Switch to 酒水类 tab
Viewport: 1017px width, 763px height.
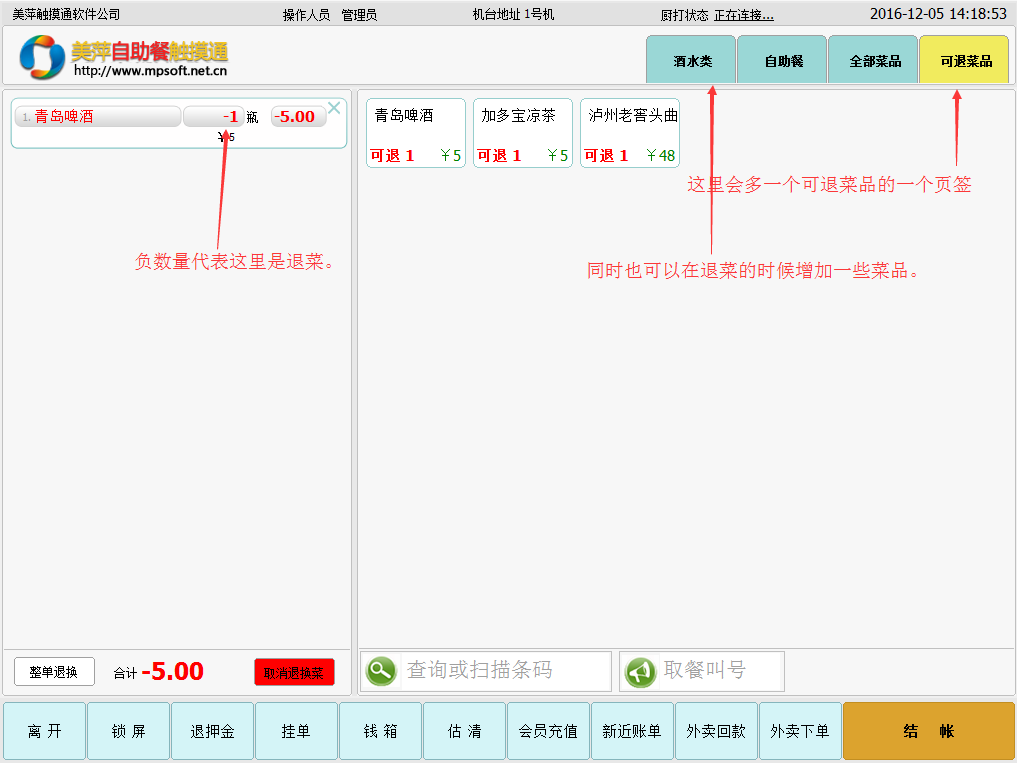[x=691, y=60]
